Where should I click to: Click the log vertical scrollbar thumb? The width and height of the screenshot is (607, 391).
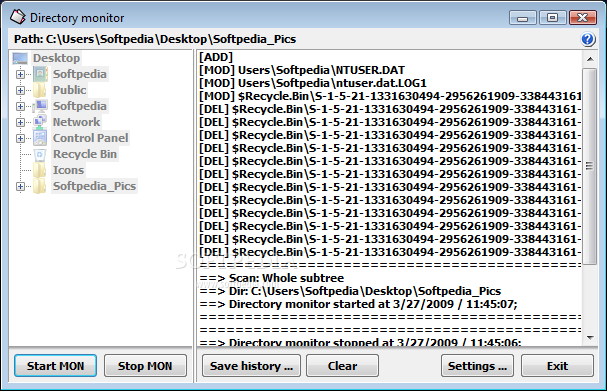[590, 166]
